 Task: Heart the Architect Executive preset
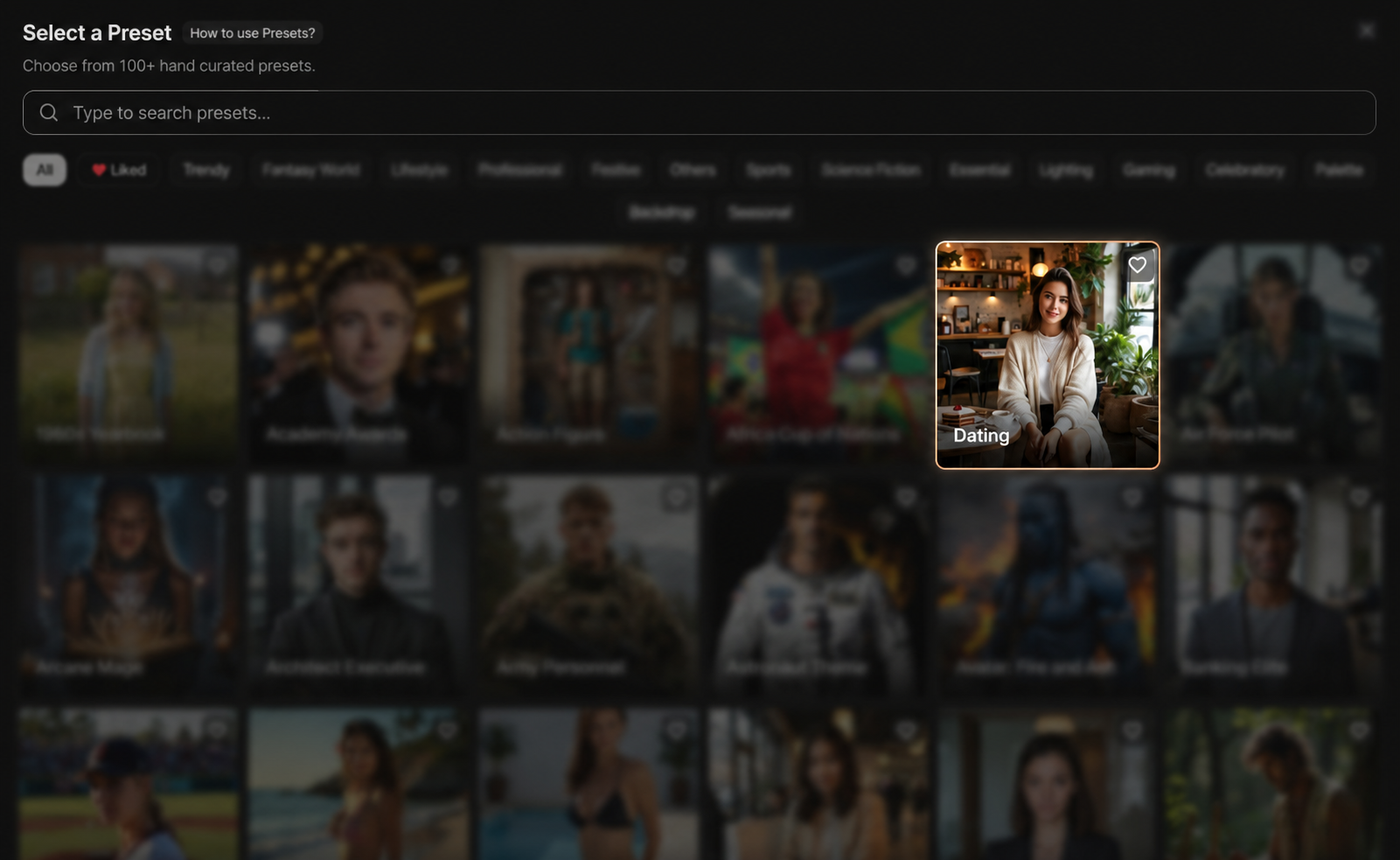tap(449, 498)
